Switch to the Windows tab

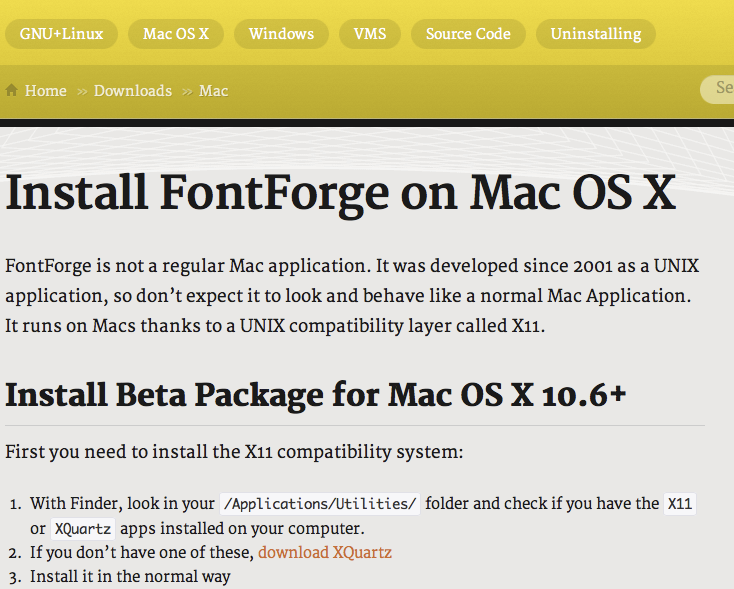coord(281,34)
